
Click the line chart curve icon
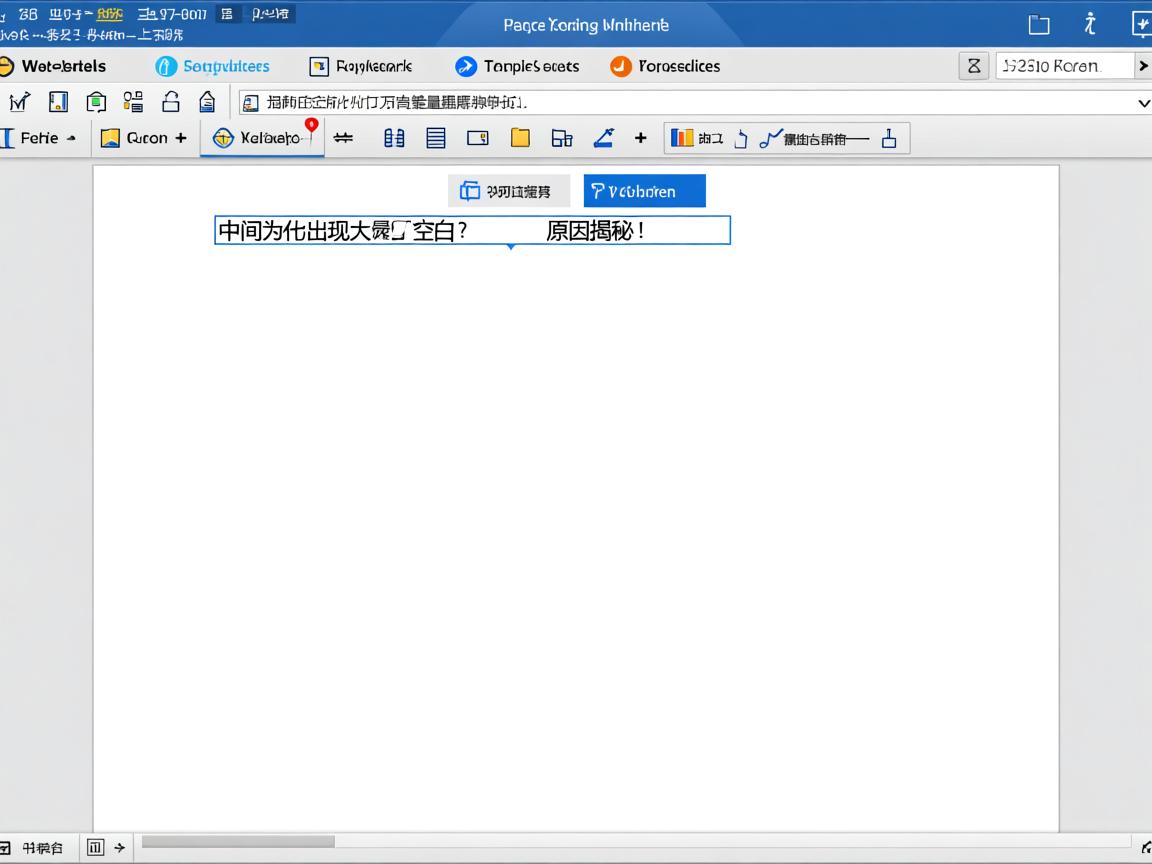770,139
